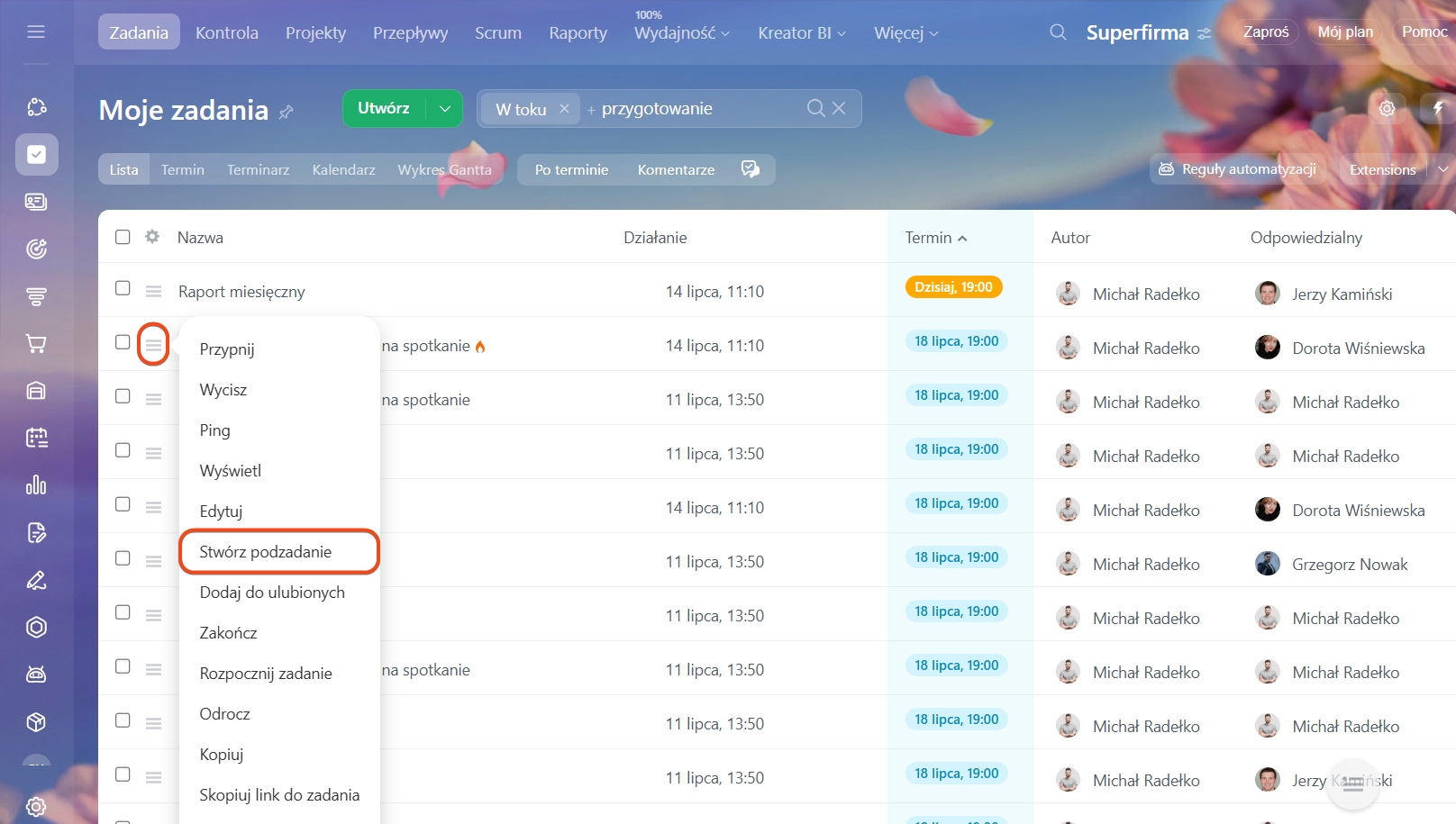Choose Stwórz podzadanie from the context menu

click(x=279, y=551)
